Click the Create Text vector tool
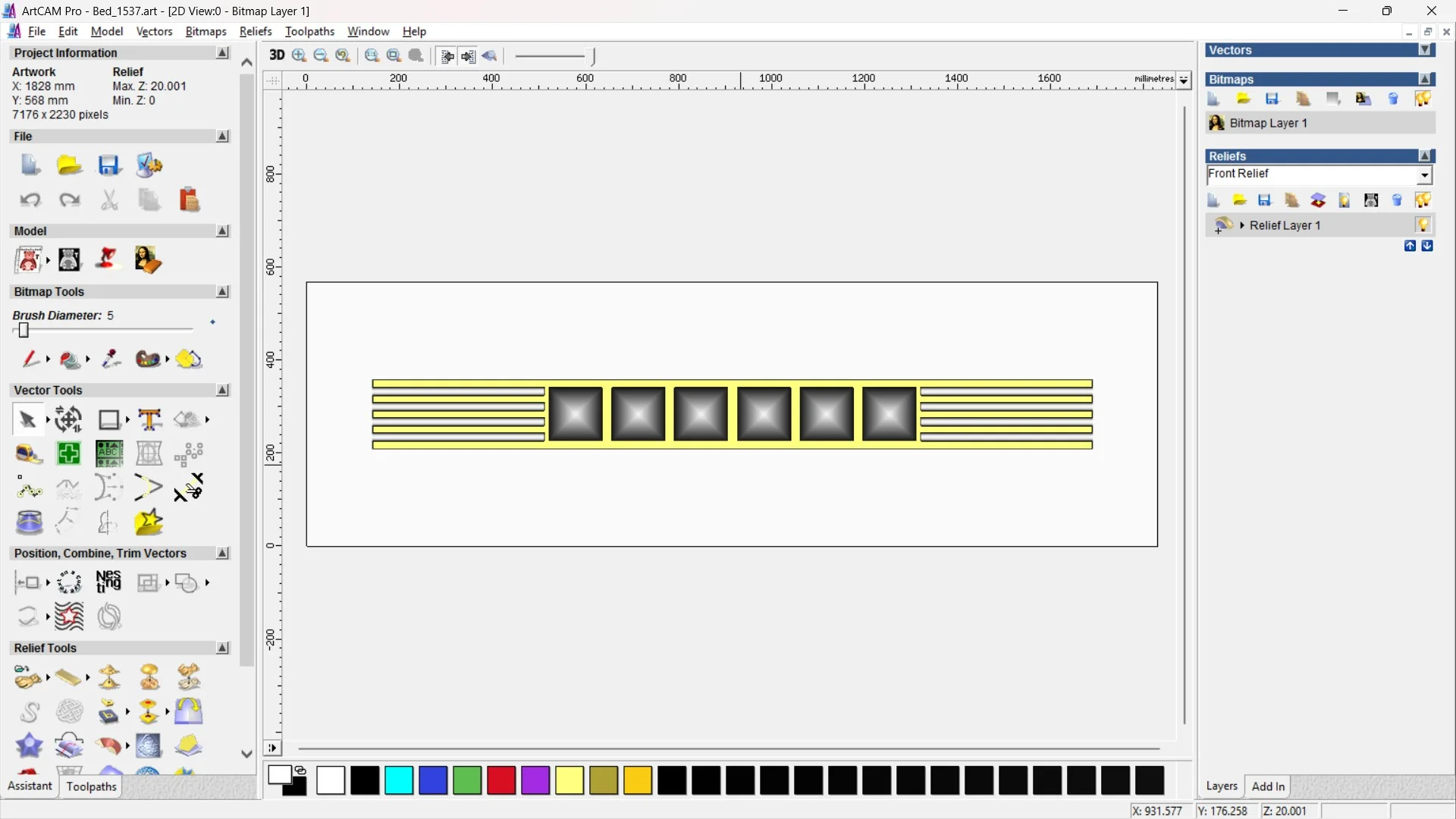 click(149, 419)
